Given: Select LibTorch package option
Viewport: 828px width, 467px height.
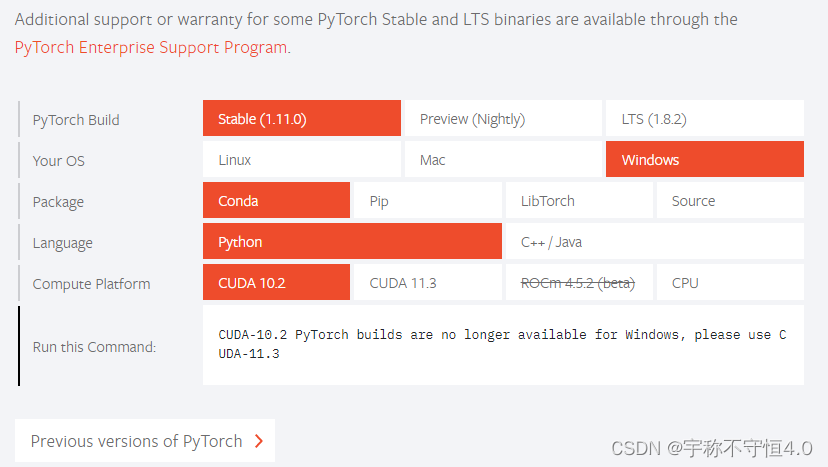Looking at the screenshot, I should (578, 201).
